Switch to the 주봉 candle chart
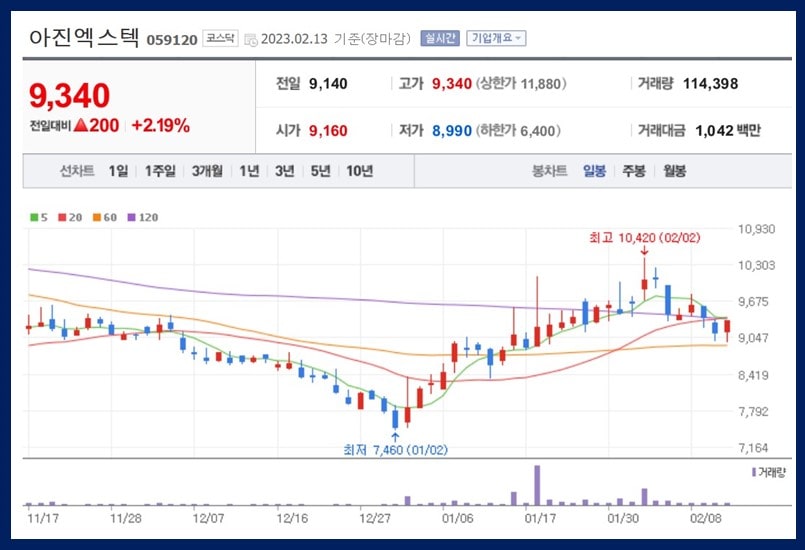 (x=634, y=171)
